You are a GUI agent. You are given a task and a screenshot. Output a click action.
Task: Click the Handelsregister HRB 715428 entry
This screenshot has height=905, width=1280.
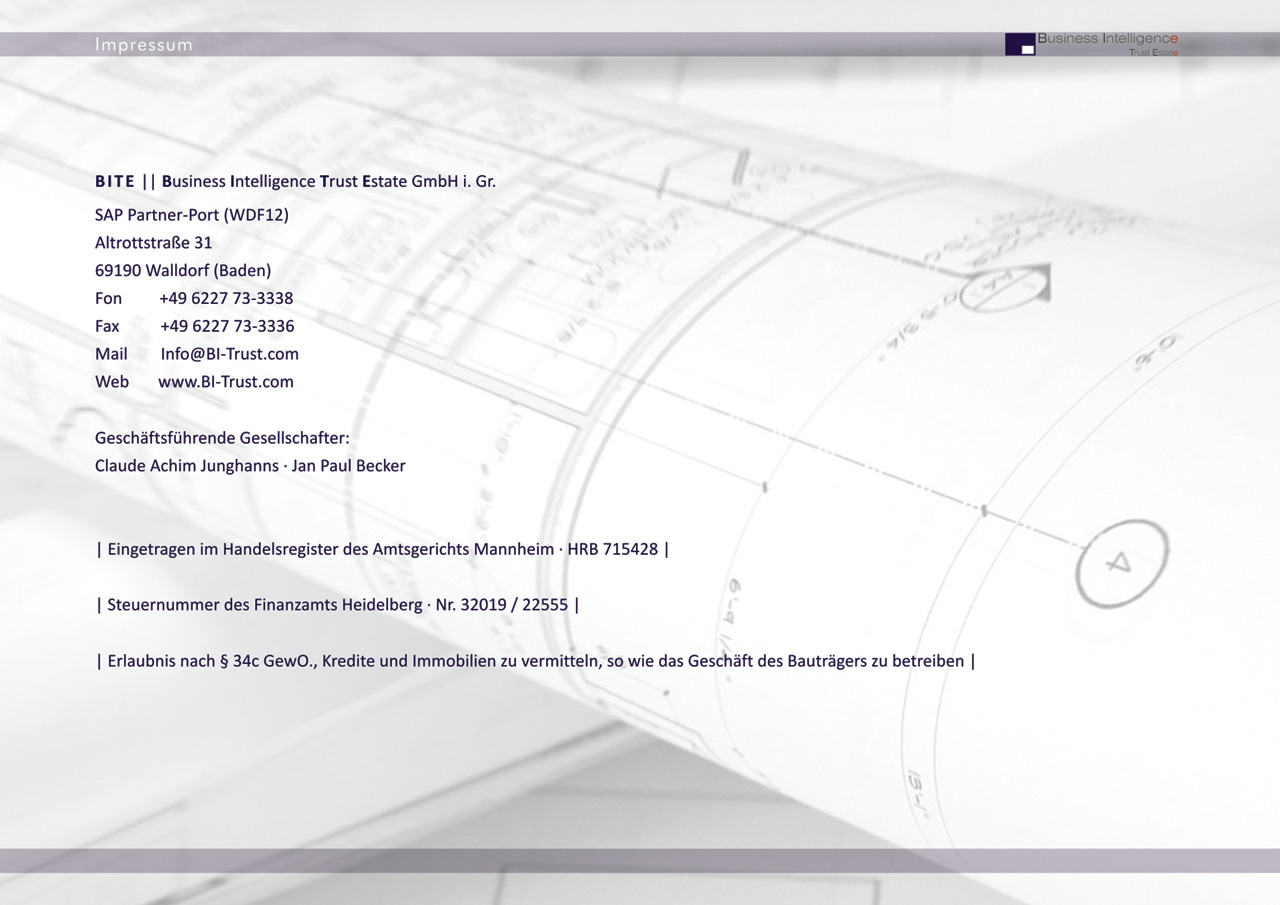tap(382, 549)
